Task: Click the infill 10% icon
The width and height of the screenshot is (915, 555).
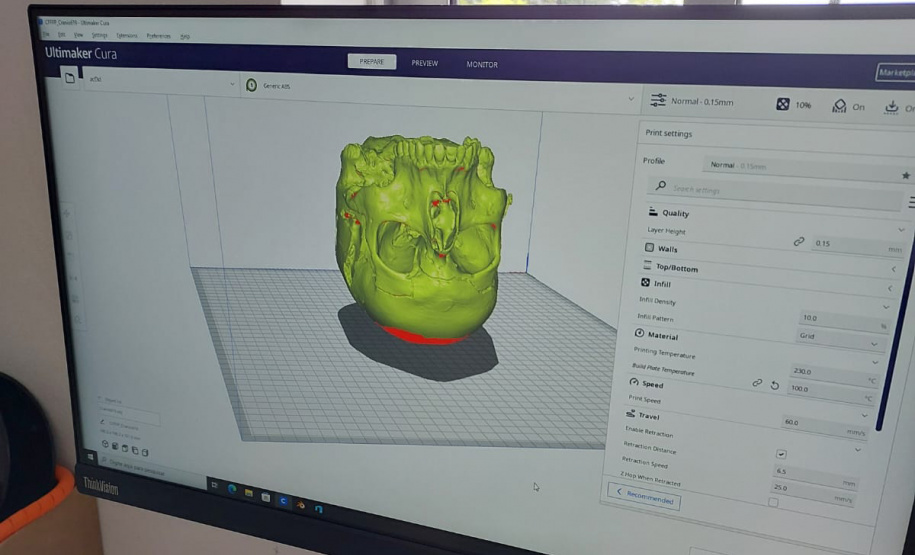Action: 783,104
